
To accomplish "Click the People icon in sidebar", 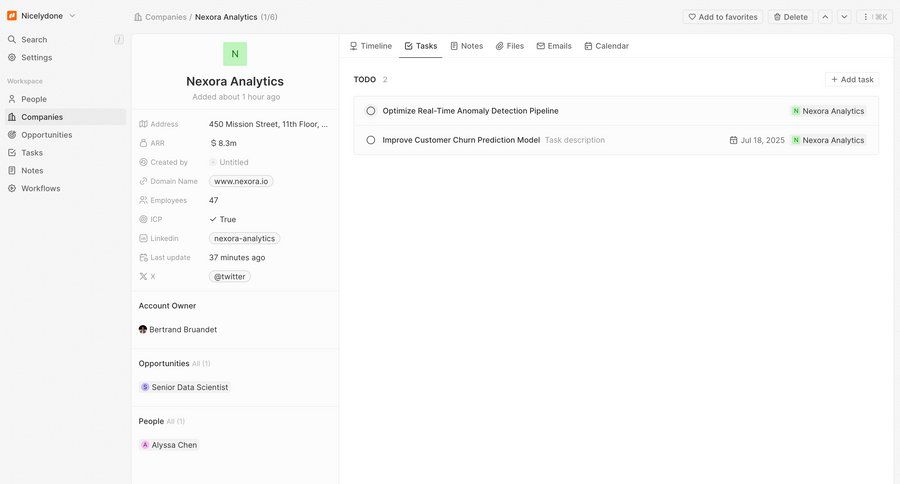I will (11, 99).
